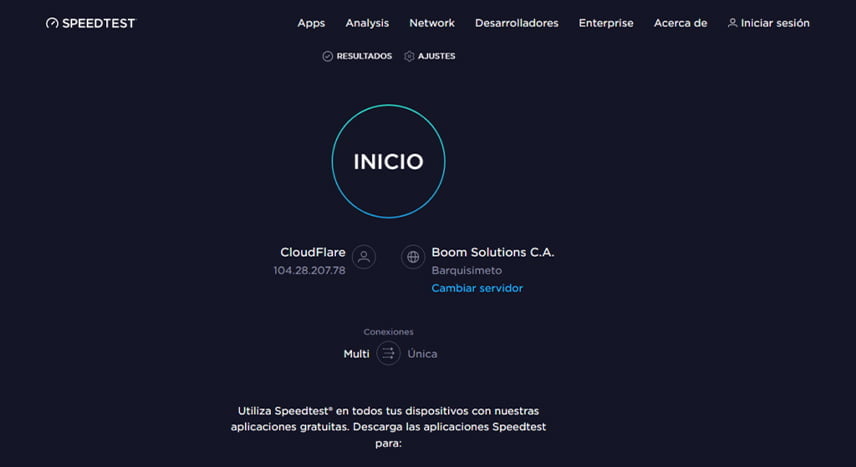Click the IP address 104.28.207.78
Viewport: 856px width, 467px height.
tap(310, 270)
